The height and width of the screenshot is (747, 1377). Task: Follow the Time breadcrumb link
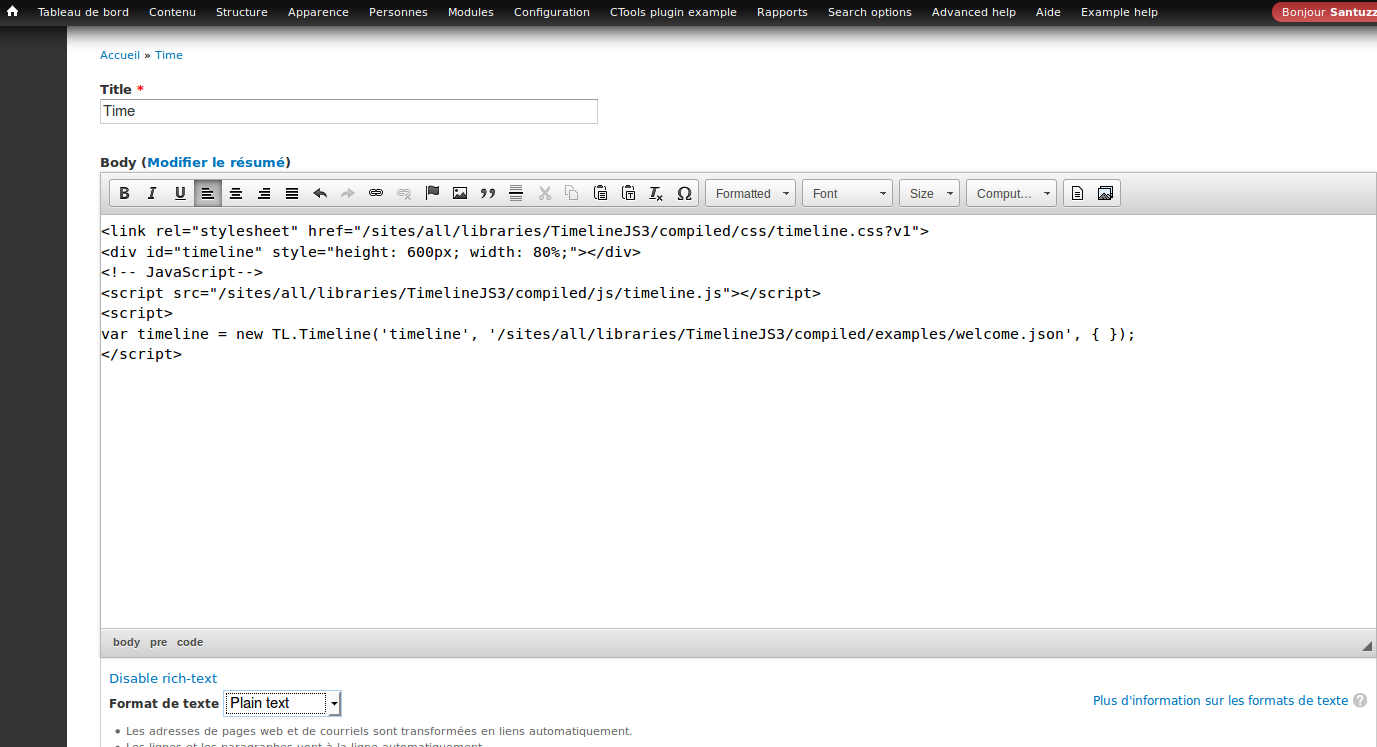(169, 55)
